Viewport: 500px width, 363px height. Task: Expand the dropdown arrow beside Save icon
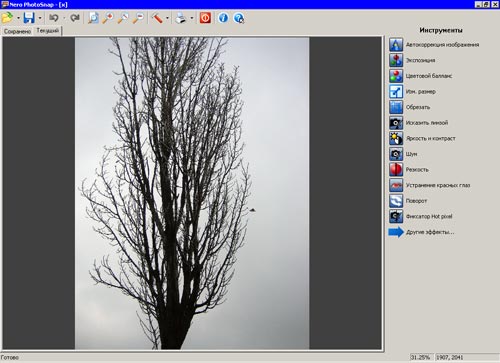[x=40, y=18]
